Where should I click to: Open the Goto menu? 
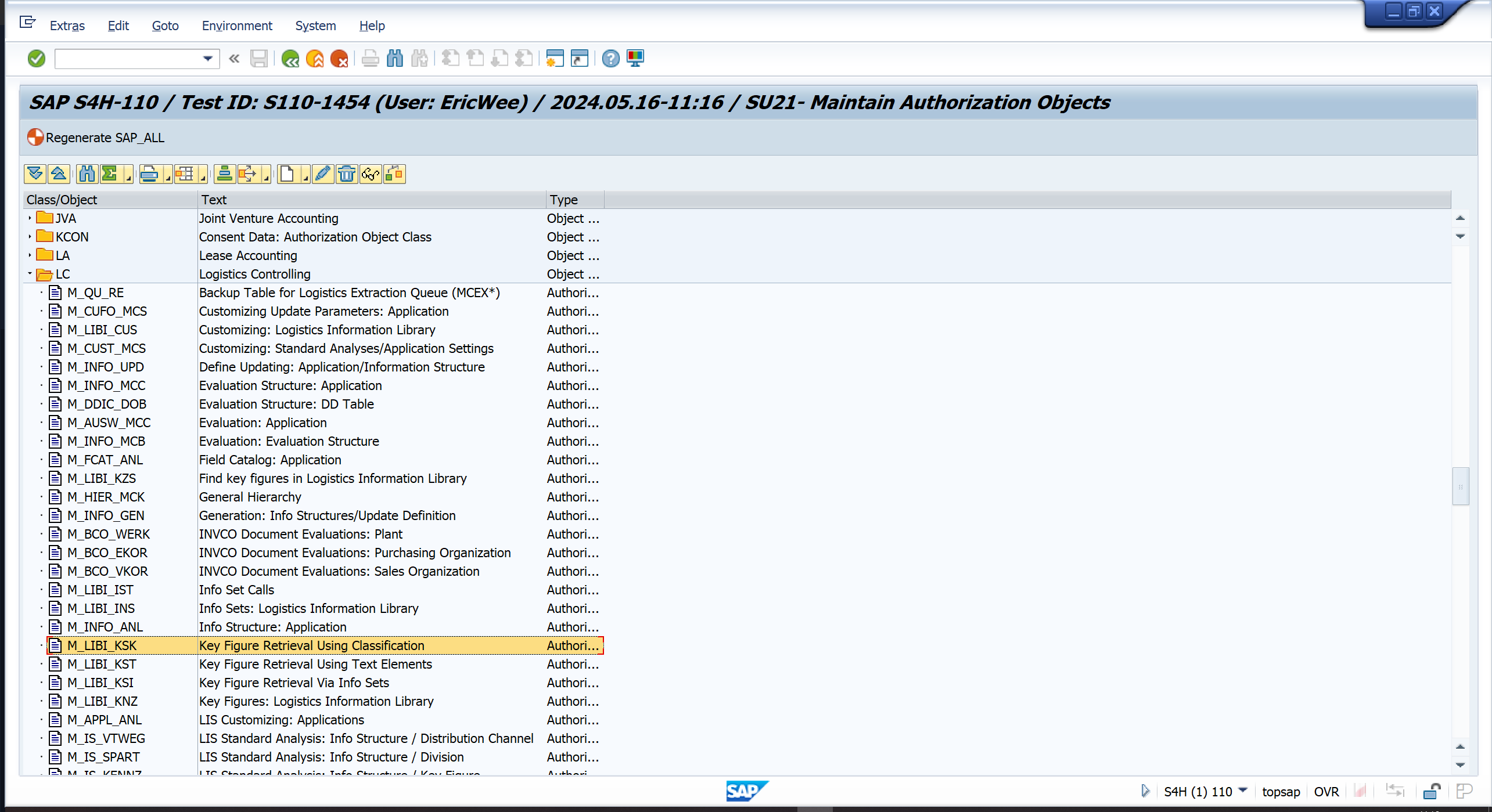click(x=165, y=26)
